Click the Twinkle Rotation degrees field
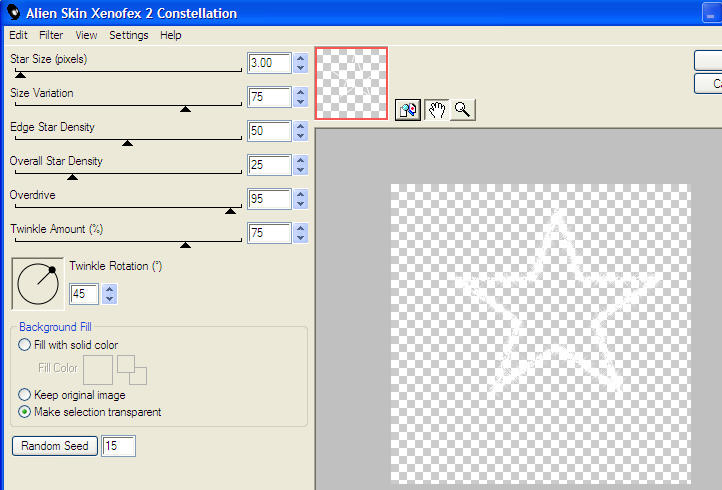 click(84, 294)
